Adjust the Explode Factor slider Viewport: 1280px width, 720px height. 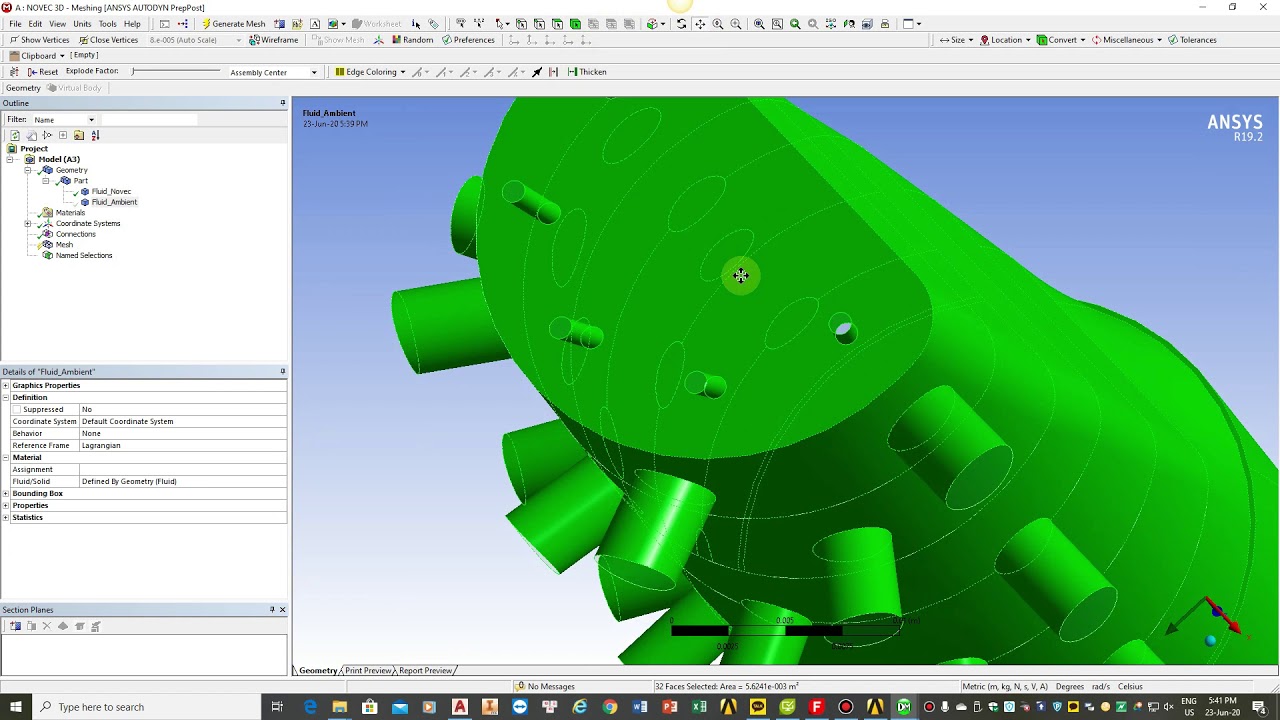coord(176,71)
